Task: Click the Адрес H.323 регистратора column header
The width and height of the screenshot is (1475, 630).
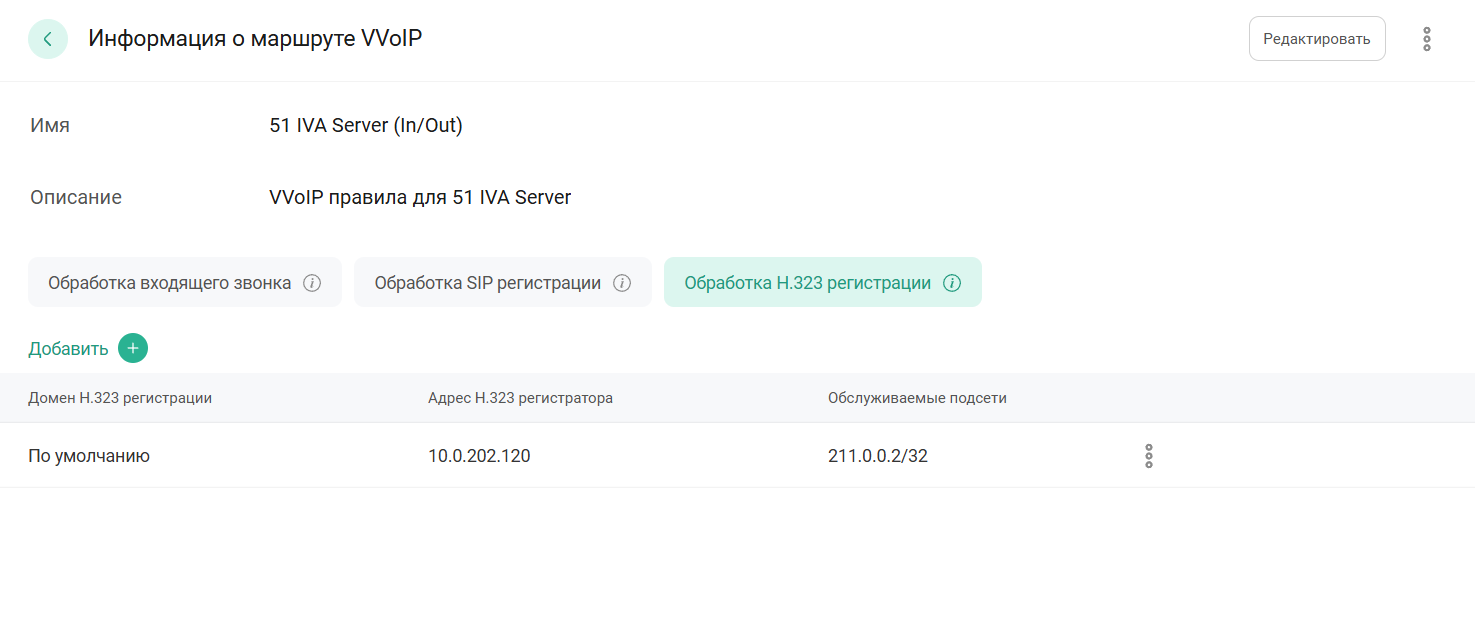Action: 520,398
